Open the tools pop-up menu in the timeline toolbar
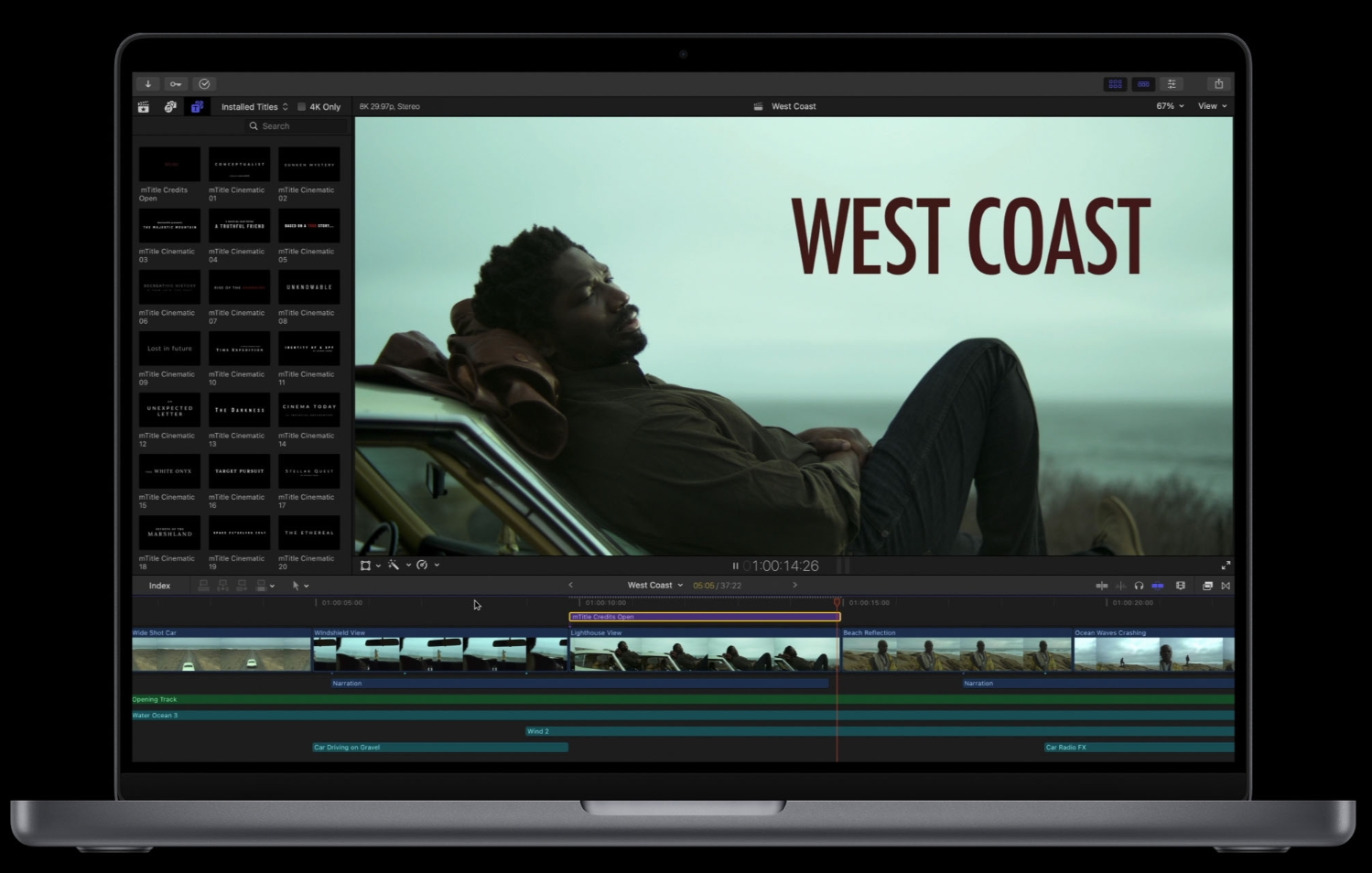This screenshot has height=873, width=1372. [299, 585]
